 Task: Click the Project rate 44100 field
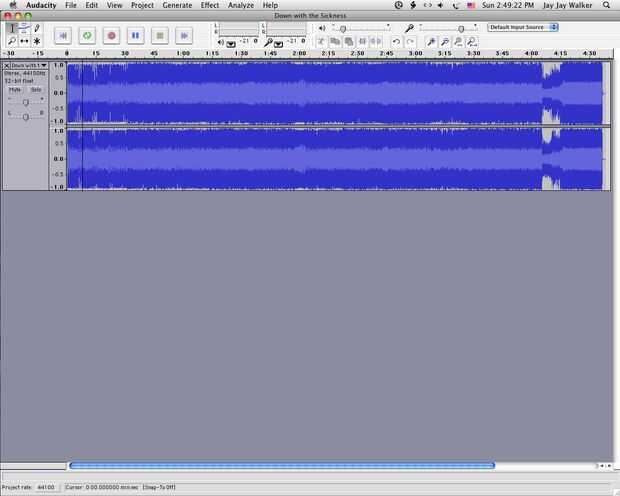tap(47, 487)
